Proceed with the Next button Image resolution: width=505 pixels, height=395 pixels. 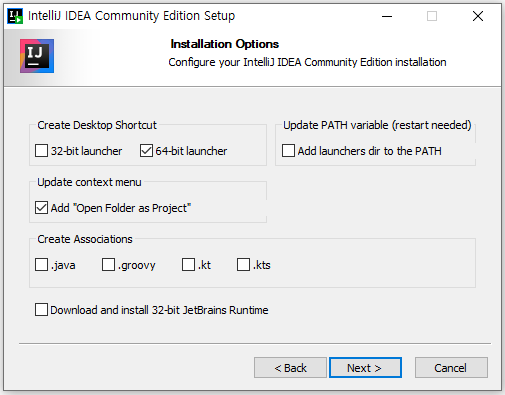click(365, 368)
